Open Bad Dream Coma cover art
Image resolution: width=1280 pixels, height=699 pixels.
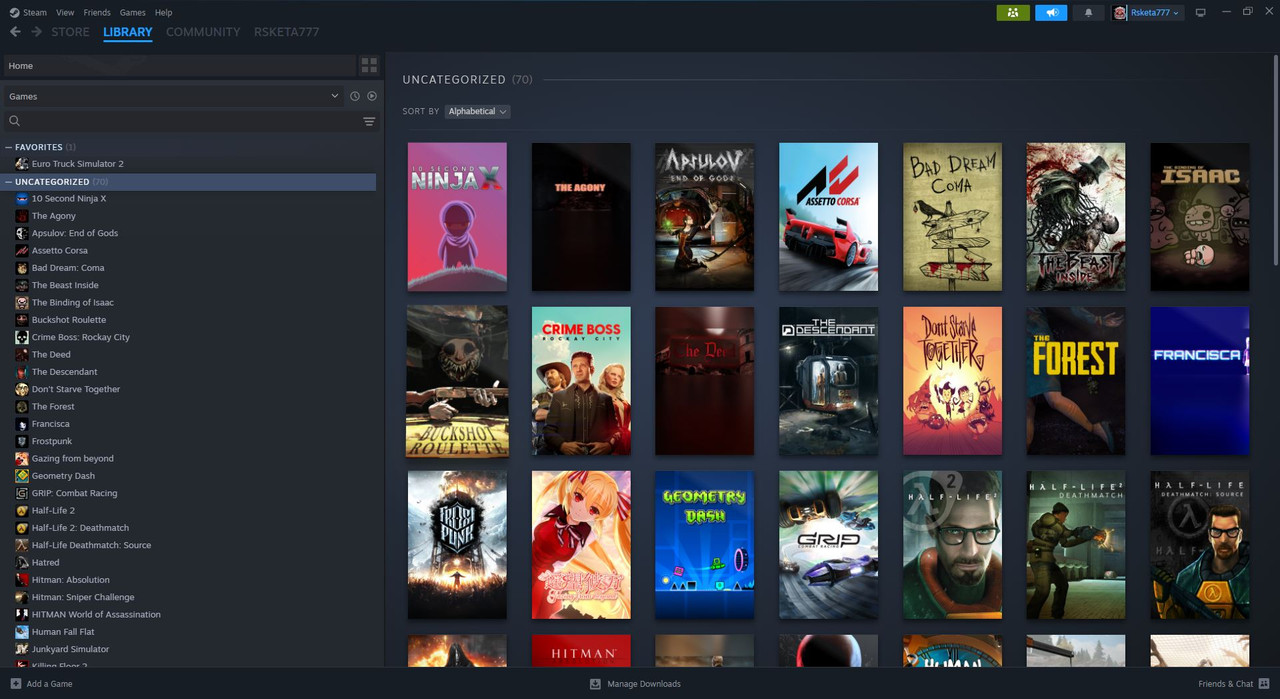(x=952, y=217)
